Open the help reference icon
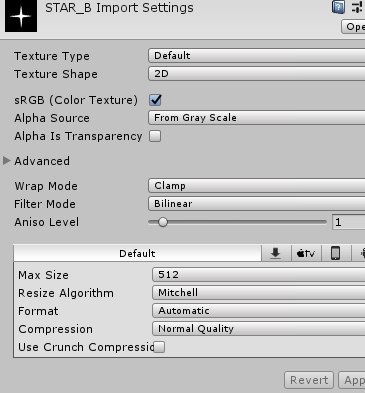This screenshot has height=393, width=365. point(338,7)
